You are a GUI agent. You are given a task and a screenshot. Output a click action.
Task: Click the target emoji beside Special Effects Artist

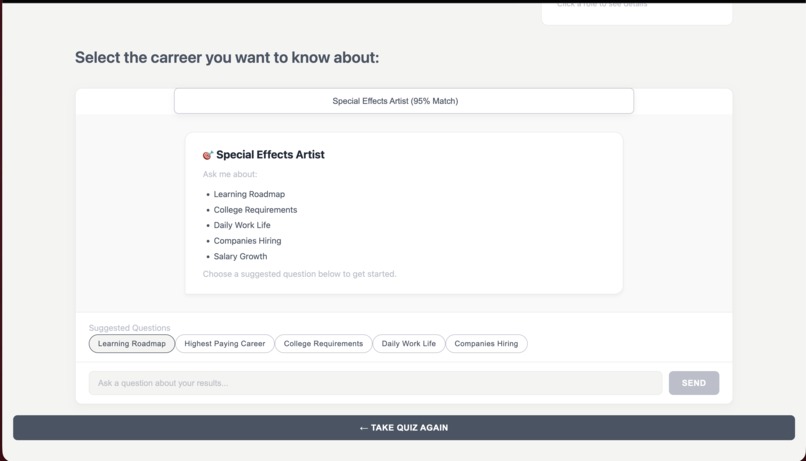tap(208, 155)
